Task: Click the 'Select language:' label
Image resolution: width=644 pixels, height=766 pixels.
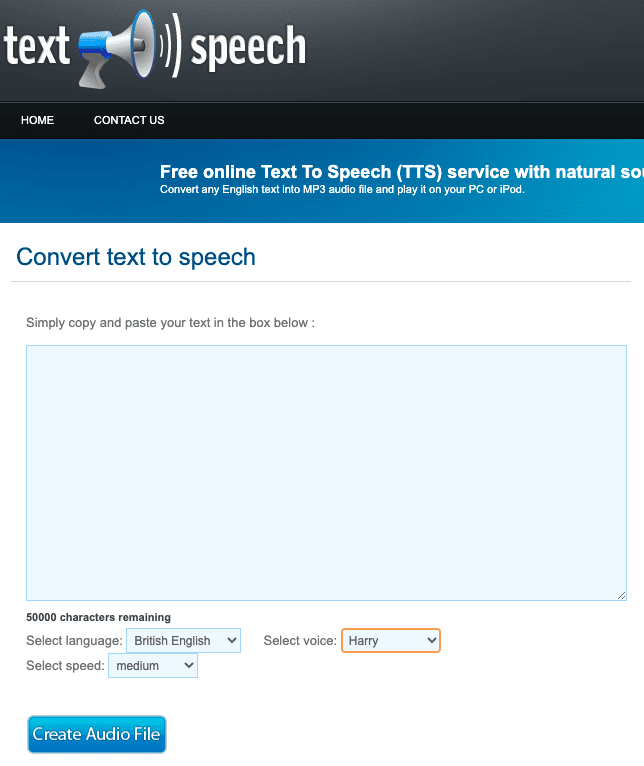Action: [74, 640]
